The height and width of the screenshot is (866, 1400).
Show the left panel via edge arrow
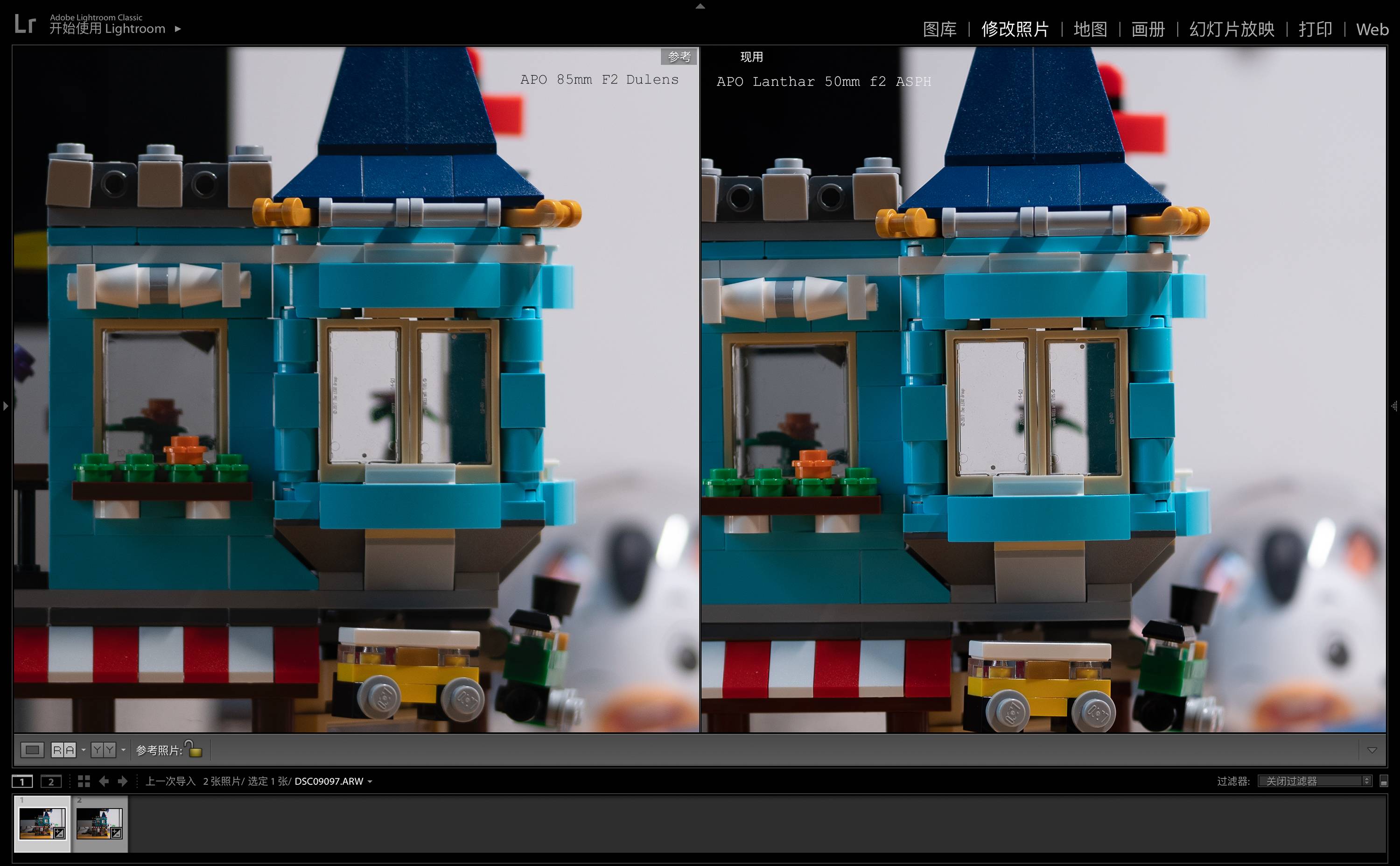tap(5, 406)
